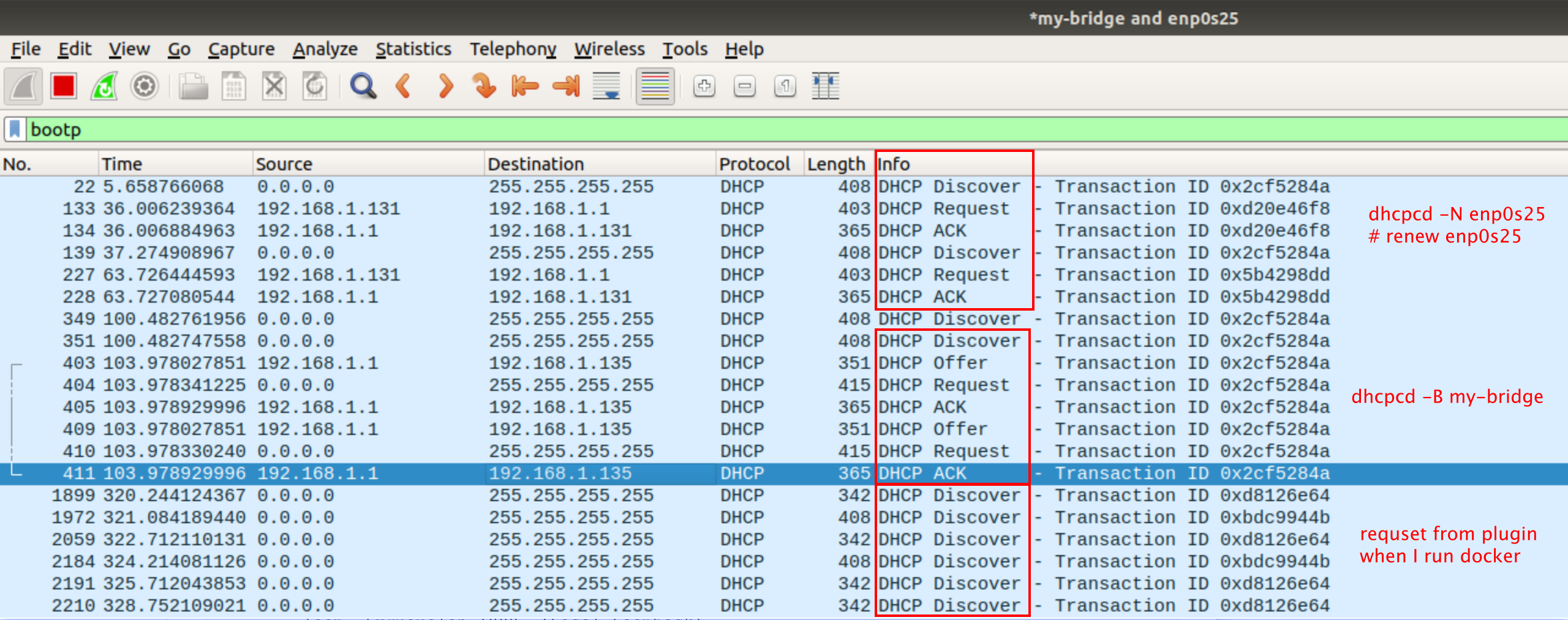This screenshot has width=1568, height=620.
Task: Reset text to normal size
Action: 785,86
